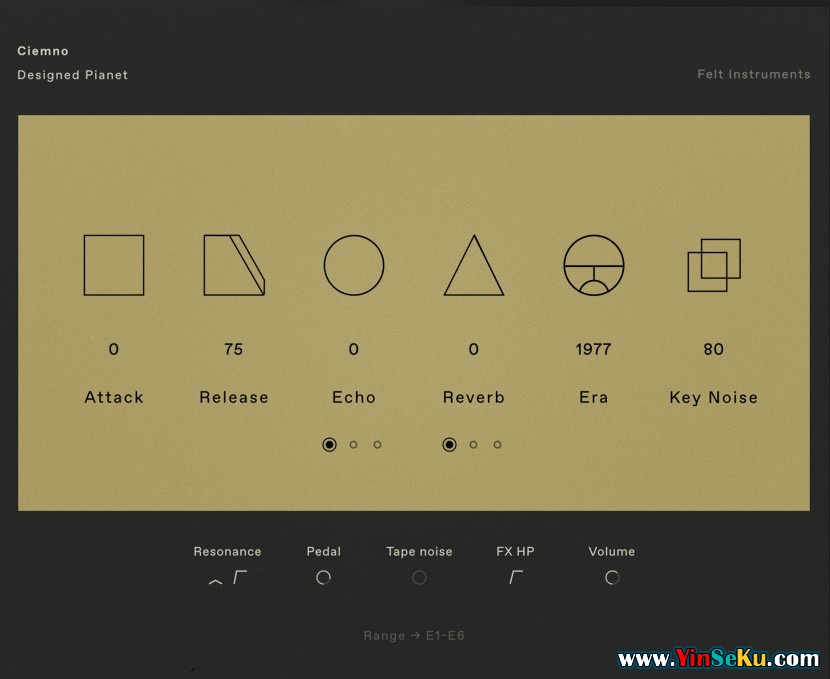
Task: Click the Era value 1977
Action: click(x=594, y=349)
